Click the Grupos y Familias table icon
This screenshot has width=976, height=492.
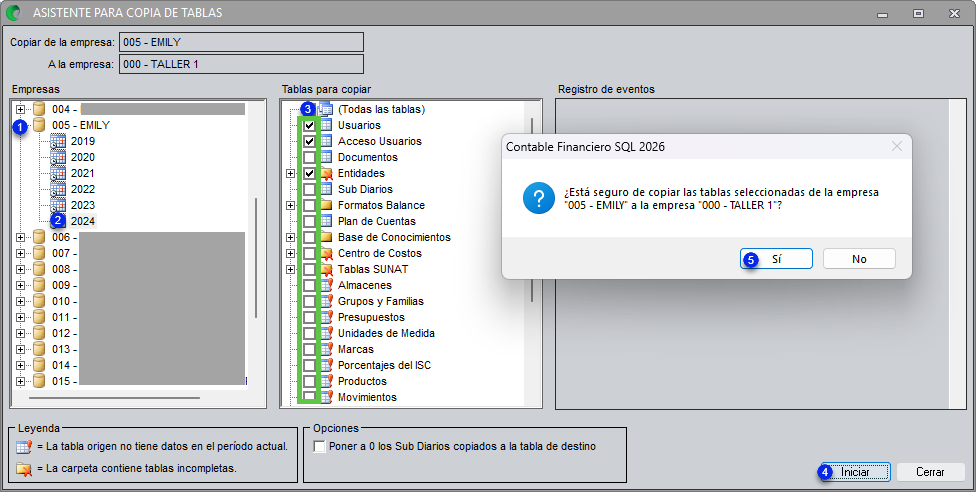point(326,301)
